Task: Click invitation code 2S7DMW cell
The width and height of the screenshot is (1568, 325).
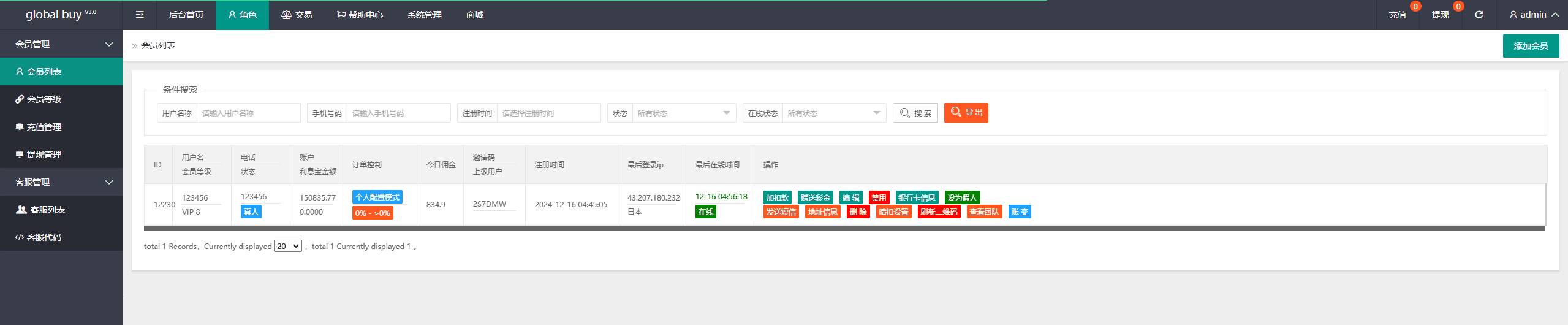Action: tap(490, 204)
